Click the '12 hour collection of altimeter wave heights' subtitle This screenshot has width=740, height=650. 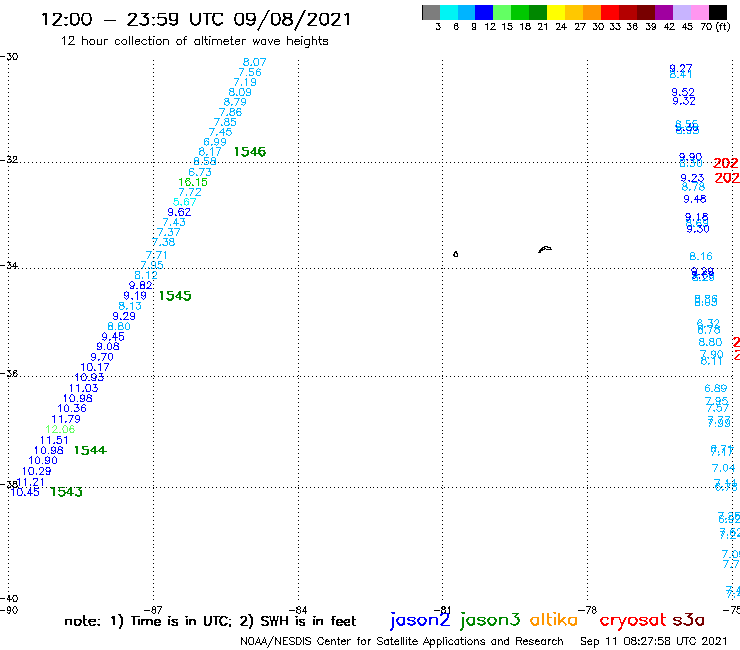point(194,42)
